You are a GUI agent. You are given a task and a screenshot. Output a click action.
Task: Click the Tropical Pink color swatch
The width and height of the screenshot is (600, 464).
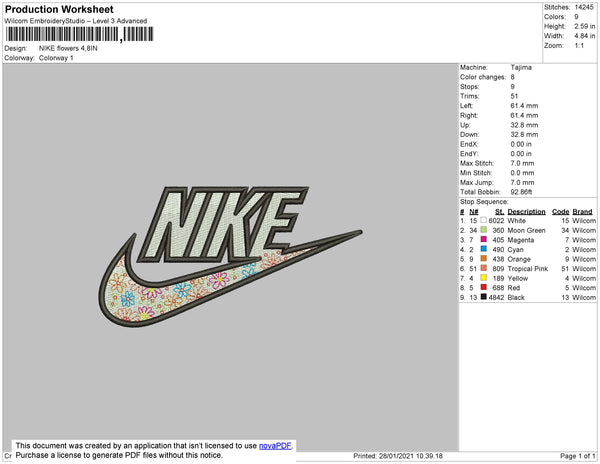pyautogui.click(x=484, y=268)
